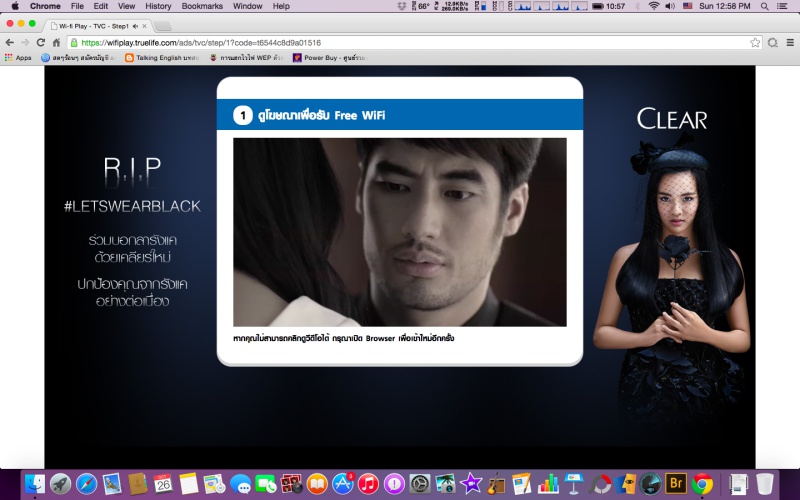The width and height of the screenshot is (800, 500).
Task: Click the Dropbox menu bar icon
Action: coord(402,6)
